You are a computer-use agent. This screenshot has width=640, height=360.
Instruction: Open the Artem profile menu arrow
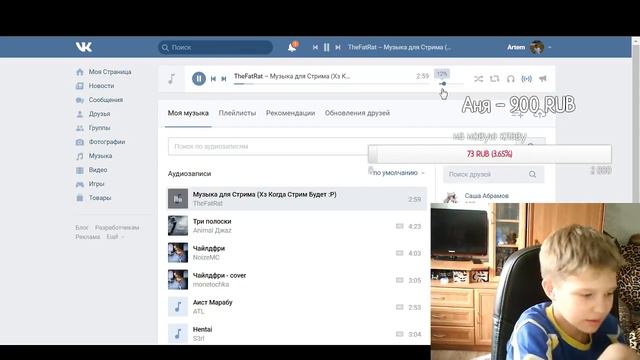pos(549,47)
